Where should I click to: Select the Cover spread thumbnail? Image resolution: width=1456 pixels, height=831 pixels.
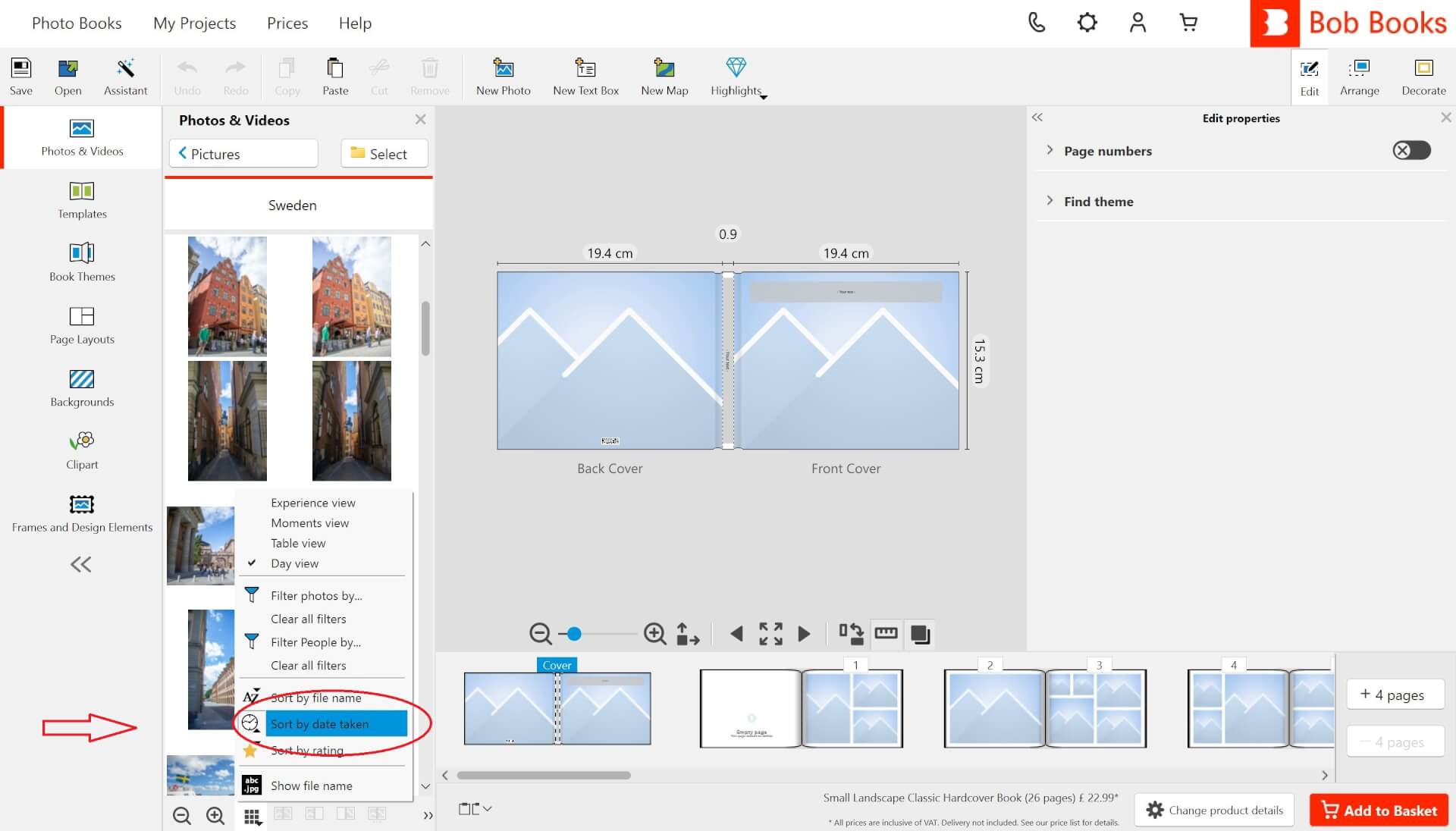(x=557, y=708)
